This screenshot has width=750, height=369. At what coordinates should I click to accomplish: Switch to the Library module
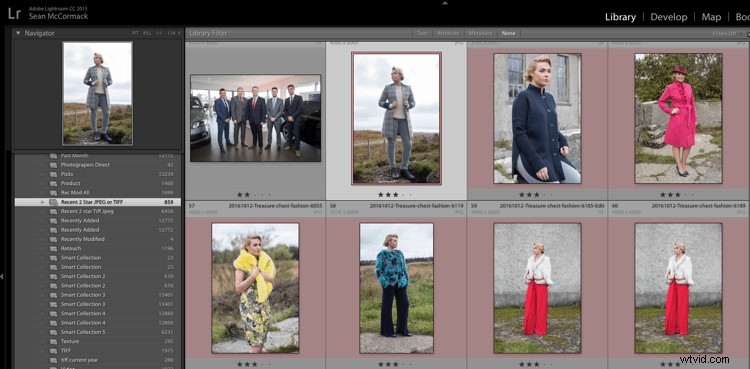620,17
